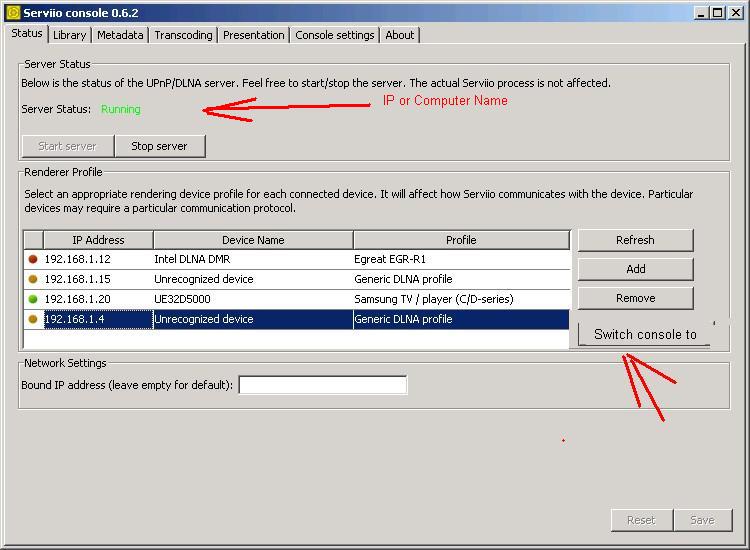Show the About tab
The height and width of the screenshot is (550, 750).
(x=400, y=35)
